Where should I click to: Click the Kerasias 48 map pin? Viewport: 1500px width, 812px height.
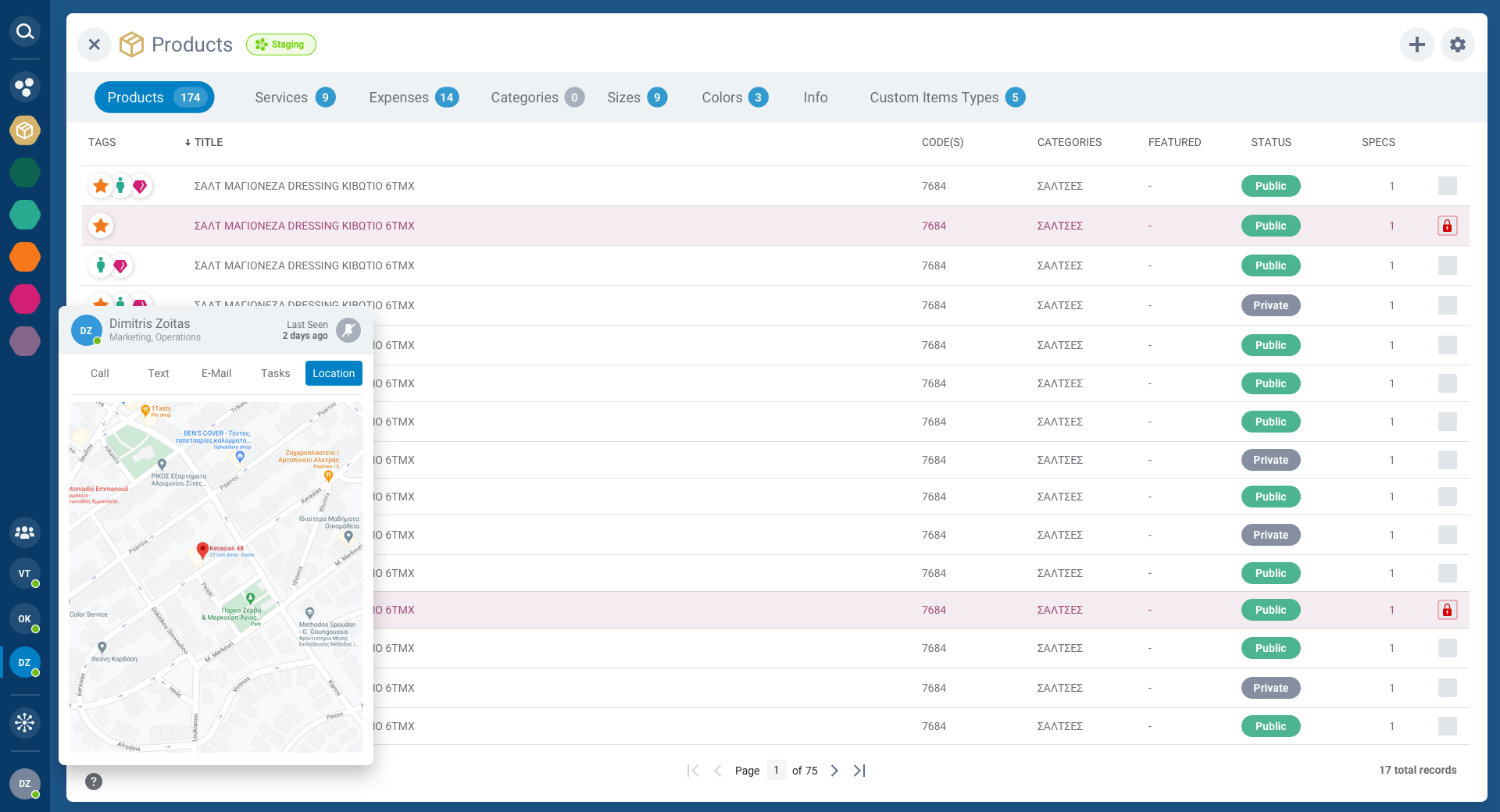tap(202, 550)
